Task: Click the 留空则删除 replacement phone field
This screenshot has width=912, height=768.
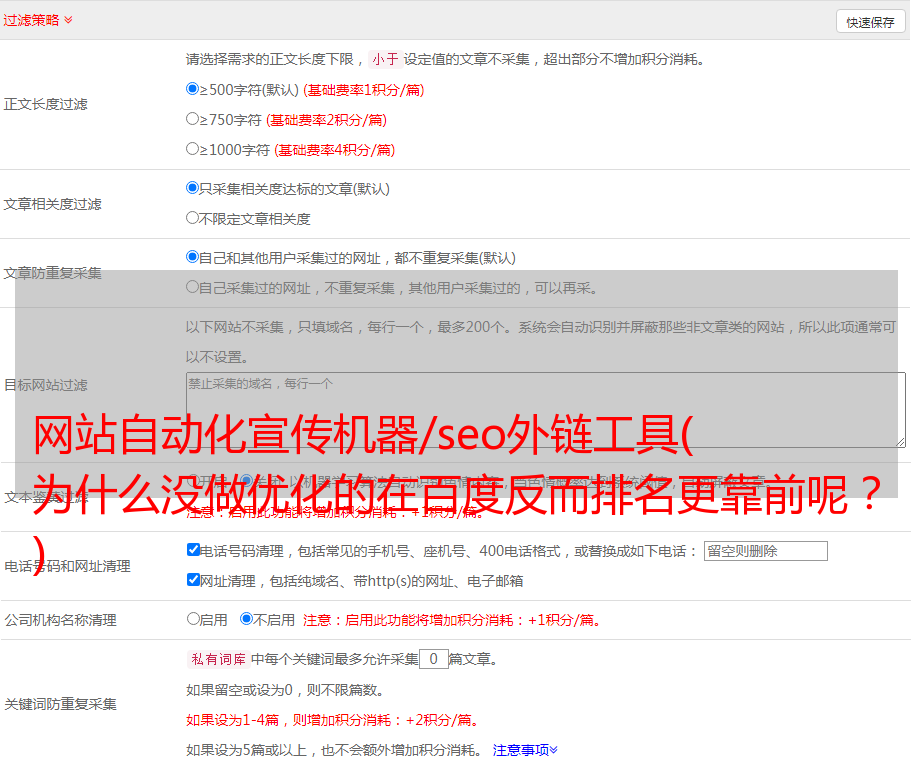Action: coord(765,551)
